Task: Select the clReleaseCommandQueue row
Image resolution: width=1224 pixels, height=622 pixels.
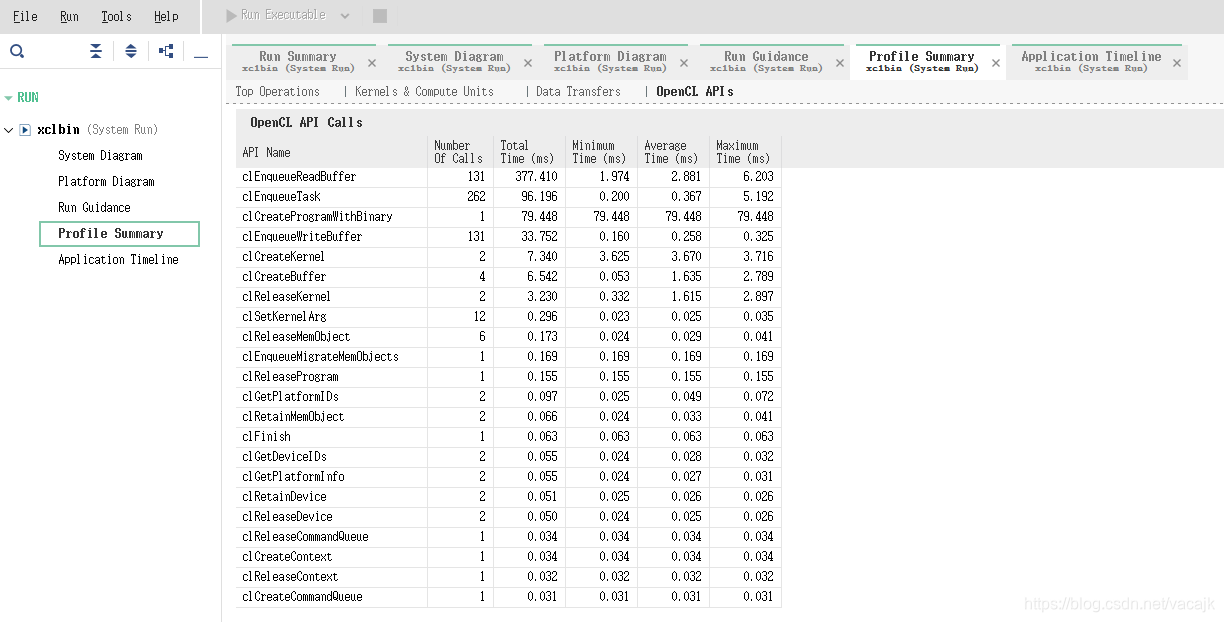Action: click(508, 537)
